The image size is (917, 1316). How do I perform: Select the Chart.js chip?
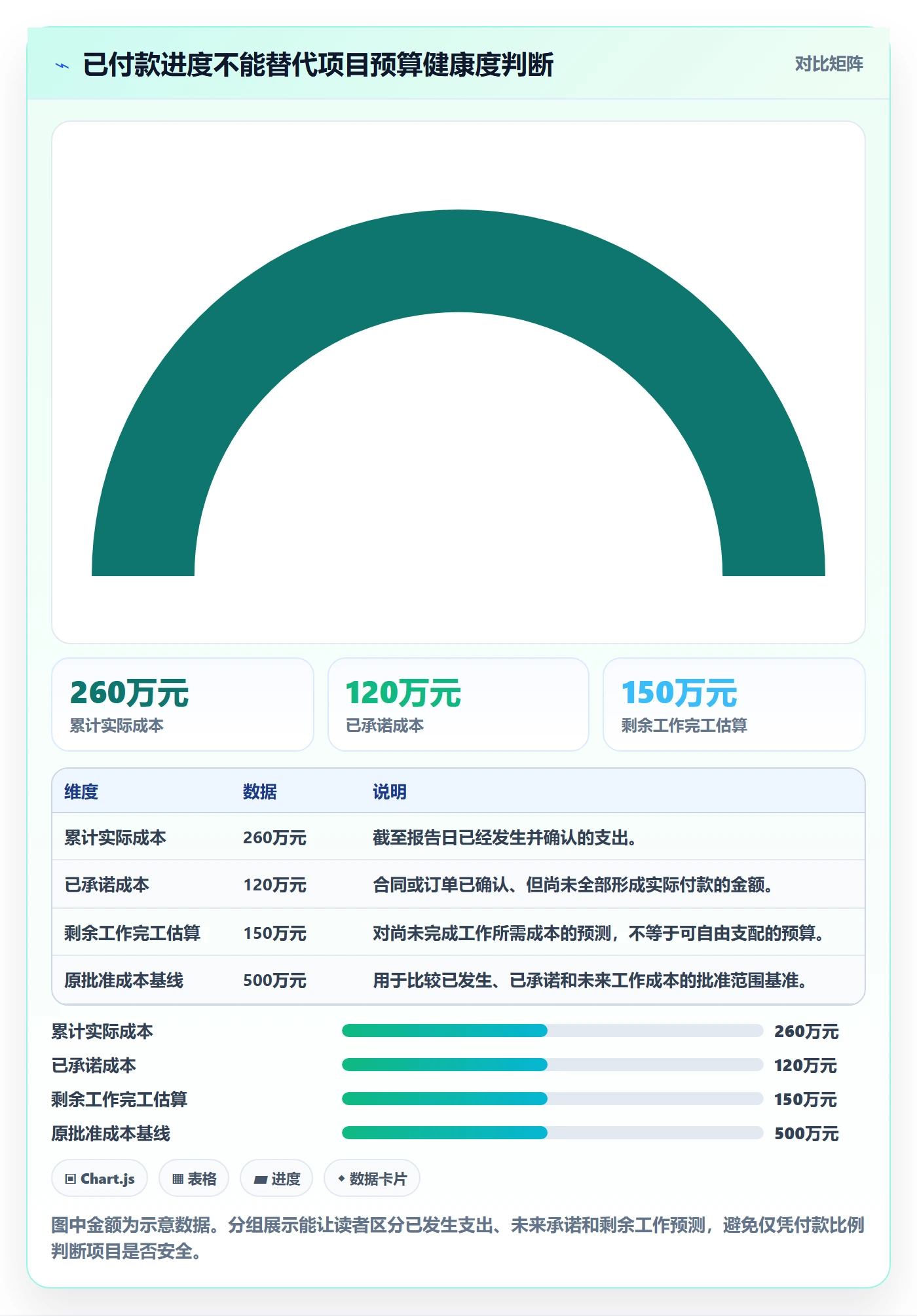(100, 1179)
